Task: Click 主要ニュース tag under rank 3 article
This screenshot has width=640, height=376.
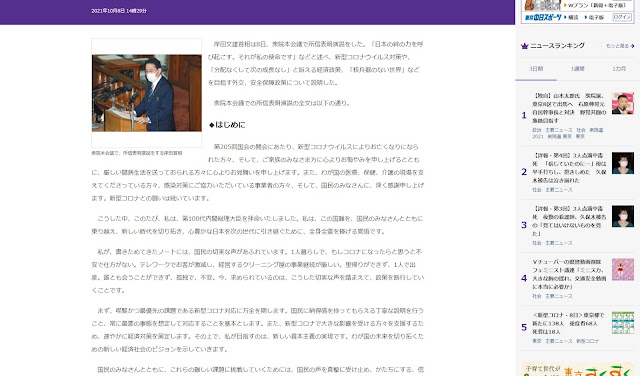Action: click(559, 243)
